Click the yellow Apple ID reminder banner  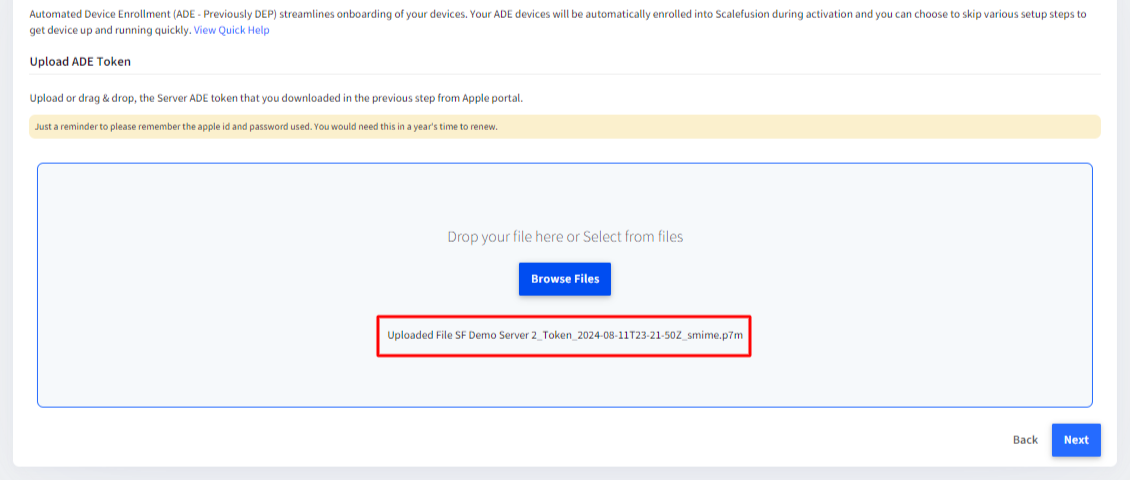pyautogui.click(x=565, y=126)
